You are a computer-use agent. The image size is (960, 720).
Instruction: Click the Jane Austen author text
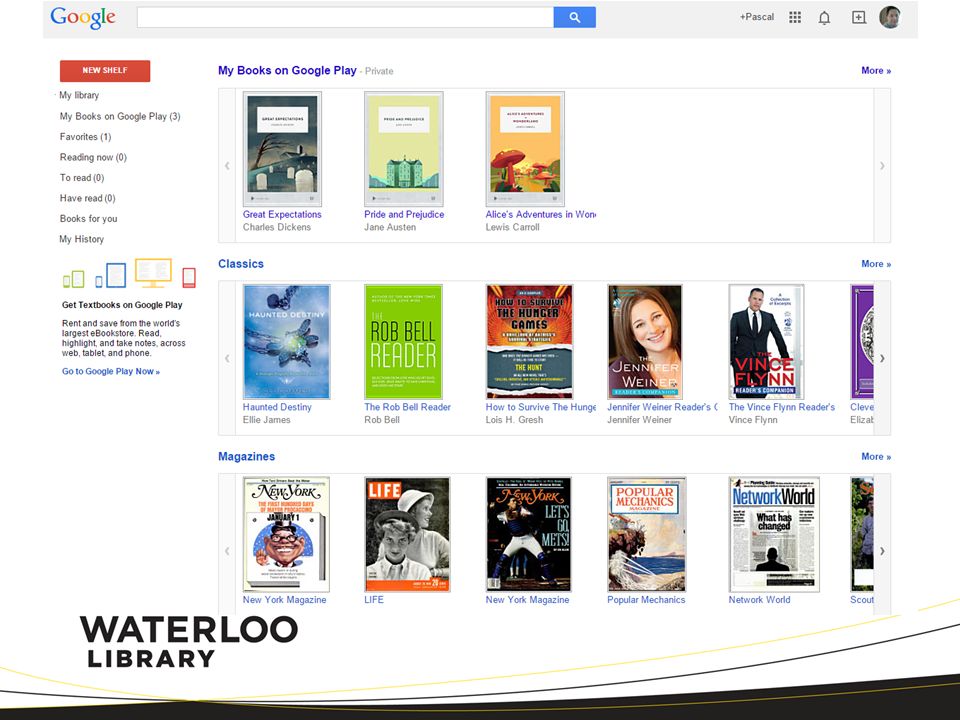coord(390,227)
